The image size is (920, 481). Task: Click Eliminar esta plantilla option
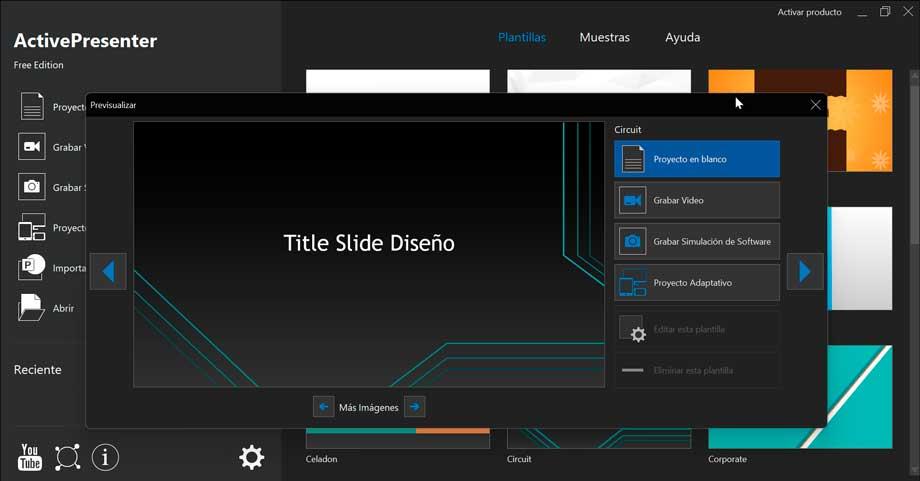pos(697,370)
